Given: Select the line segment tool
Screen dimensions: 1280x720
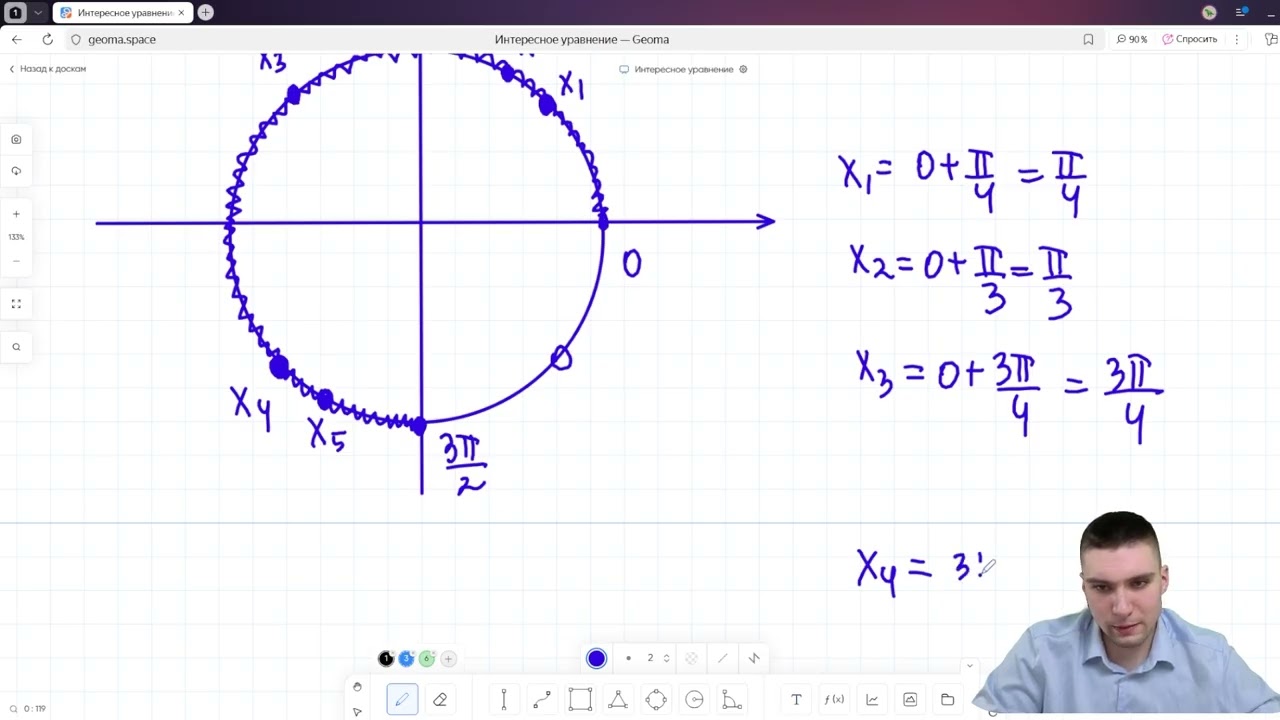Looking at the screenshot, I should tap(504, 700).
